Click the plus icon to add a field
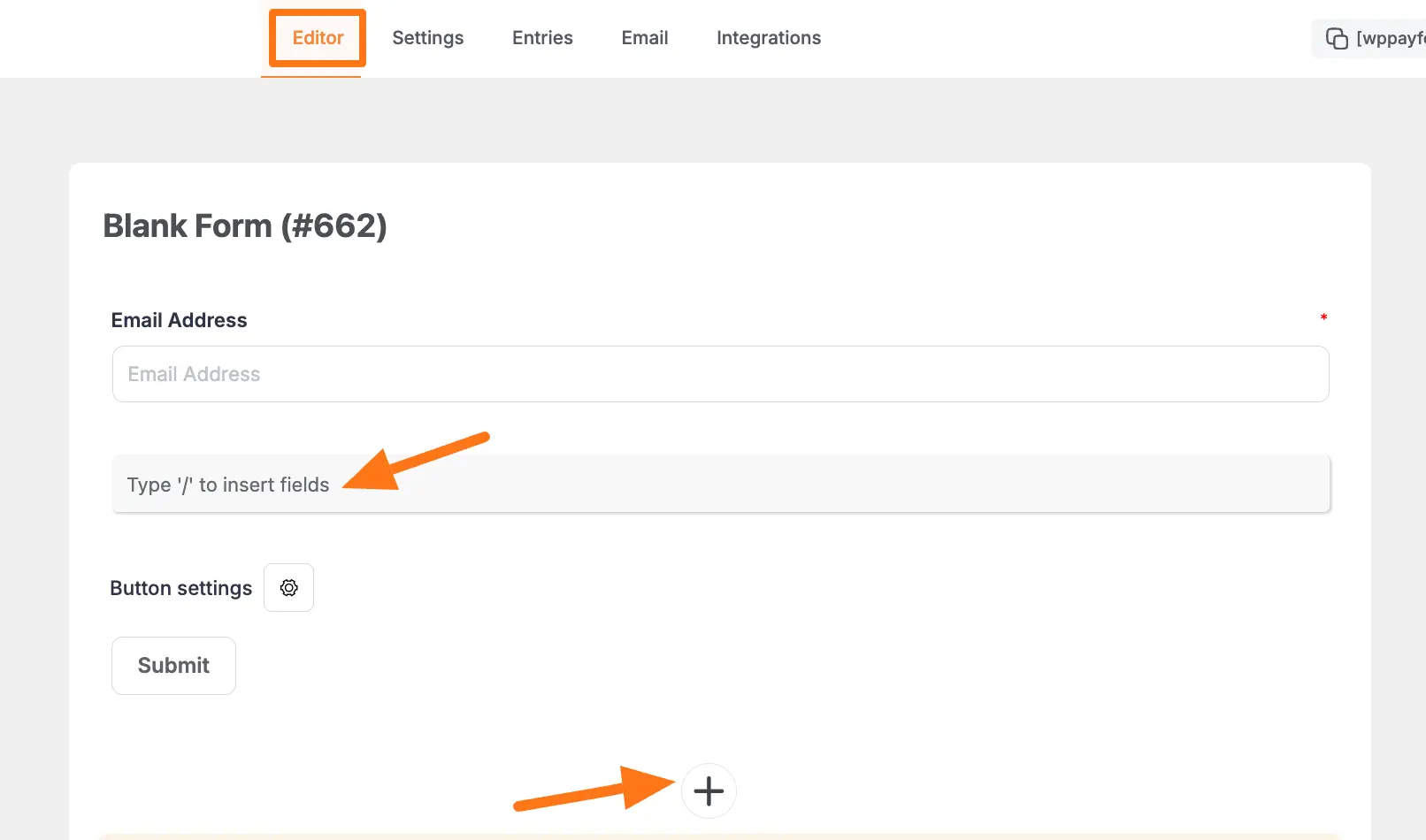The image size is (1426, 840). (709, 790)
